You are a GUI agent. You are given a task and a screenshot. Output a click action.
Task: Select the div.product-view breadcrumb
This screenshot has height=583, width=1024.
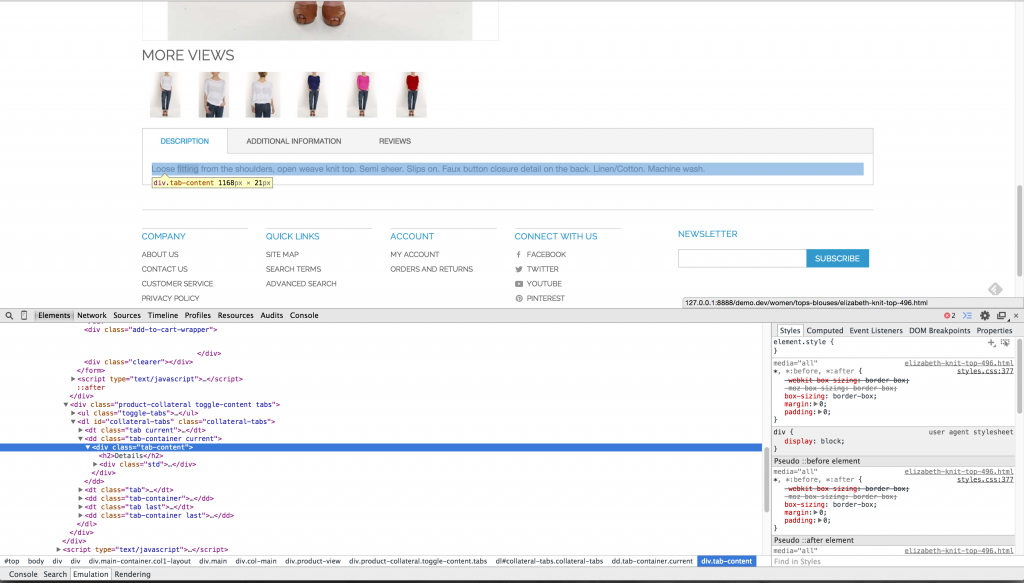pyautogui.click(x=313, y=561)
